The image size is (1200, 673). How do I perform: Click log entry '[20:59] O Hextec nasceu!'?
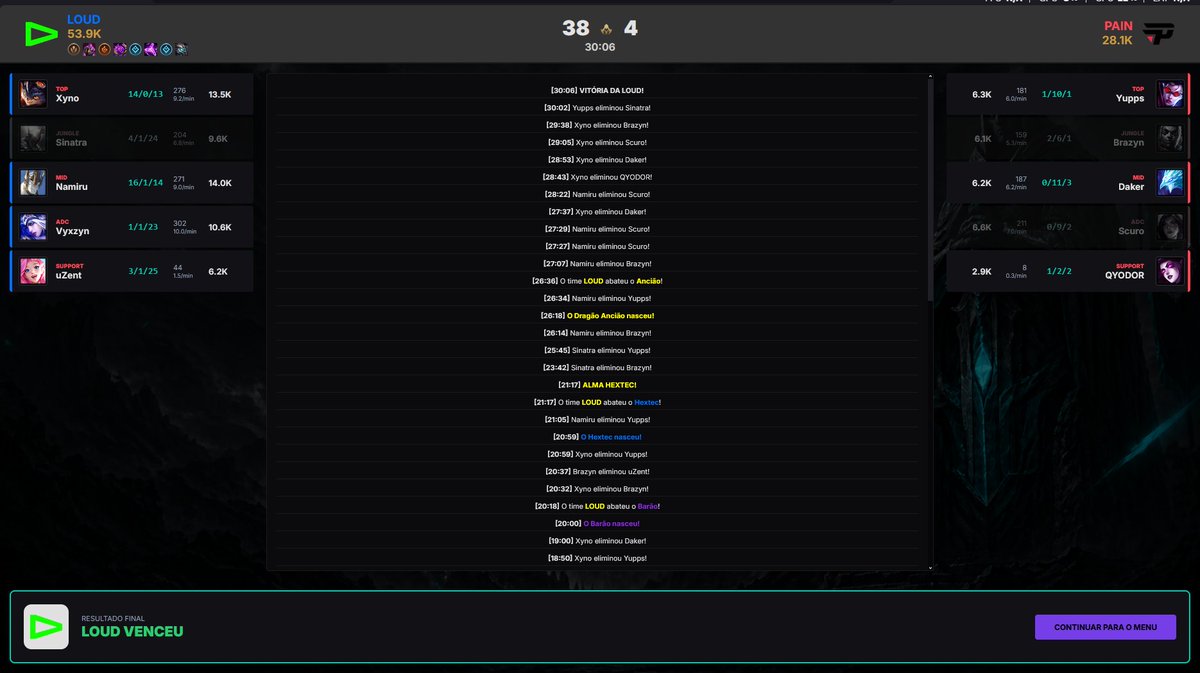[597, 437]
